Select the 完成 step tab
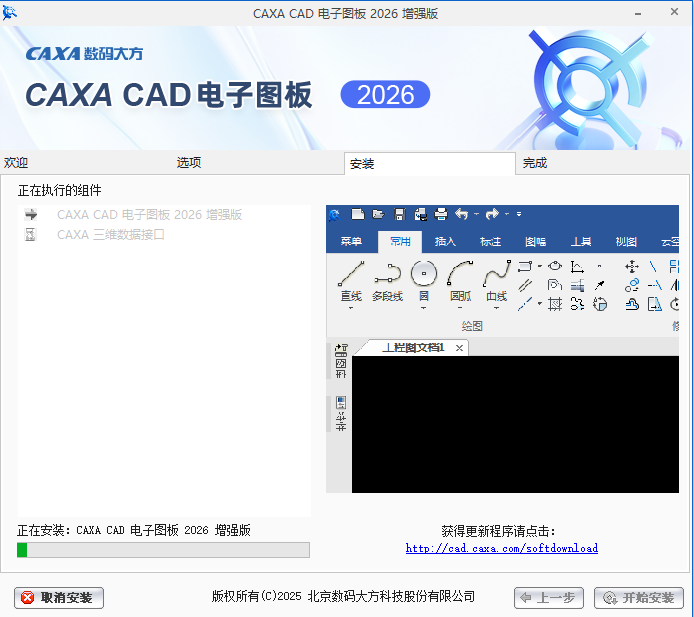Screen dimensions: 694x617 click(535, 163)
